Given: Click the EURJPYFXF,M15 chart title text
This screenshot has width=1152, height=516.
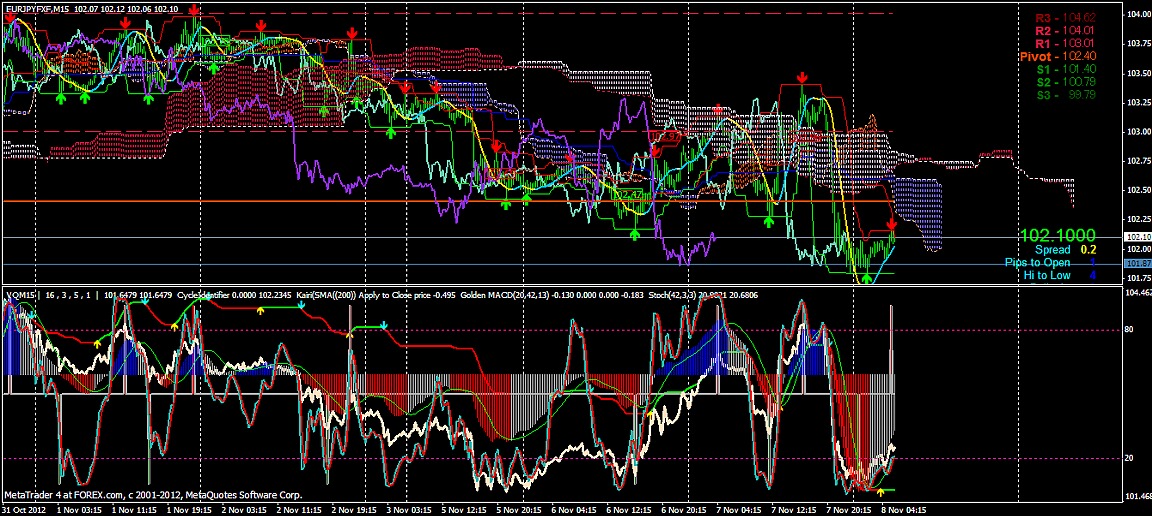Looking at the screenshot, I should tap(37, 10).
